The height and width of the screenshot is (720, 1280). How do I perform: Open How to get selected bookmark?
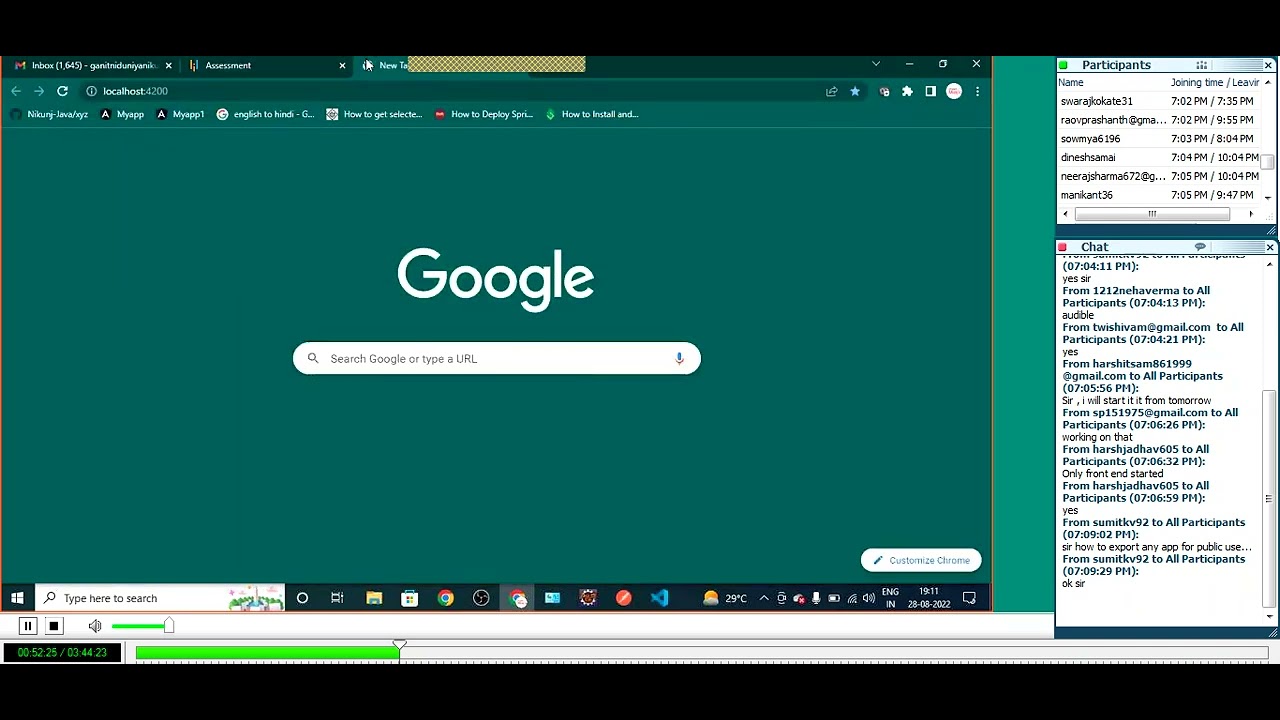(x=374, y=114)
